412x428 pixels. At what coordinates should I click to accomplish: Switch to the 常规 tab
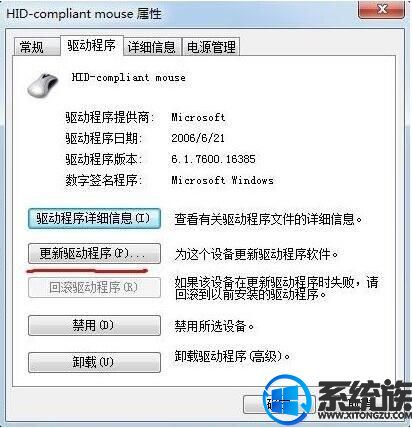(x=32, y=47)
